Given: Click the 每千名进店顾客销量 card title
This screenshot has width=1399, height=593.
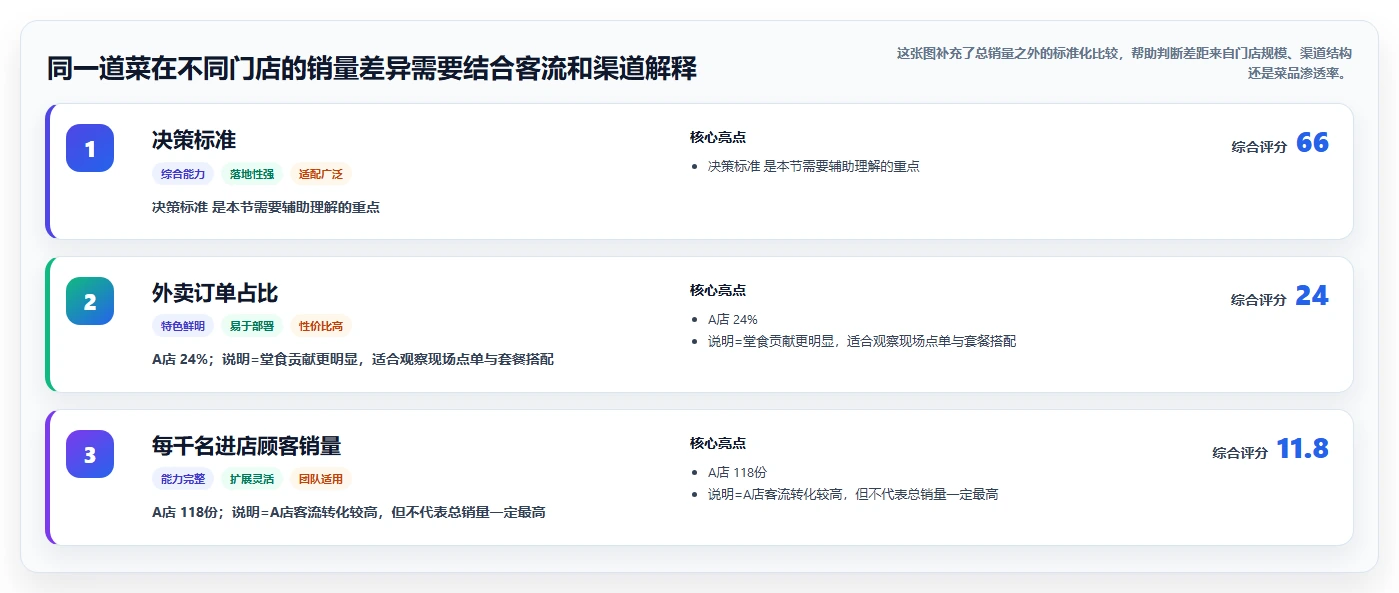Looking at the screenshot, I should (247, 446).
